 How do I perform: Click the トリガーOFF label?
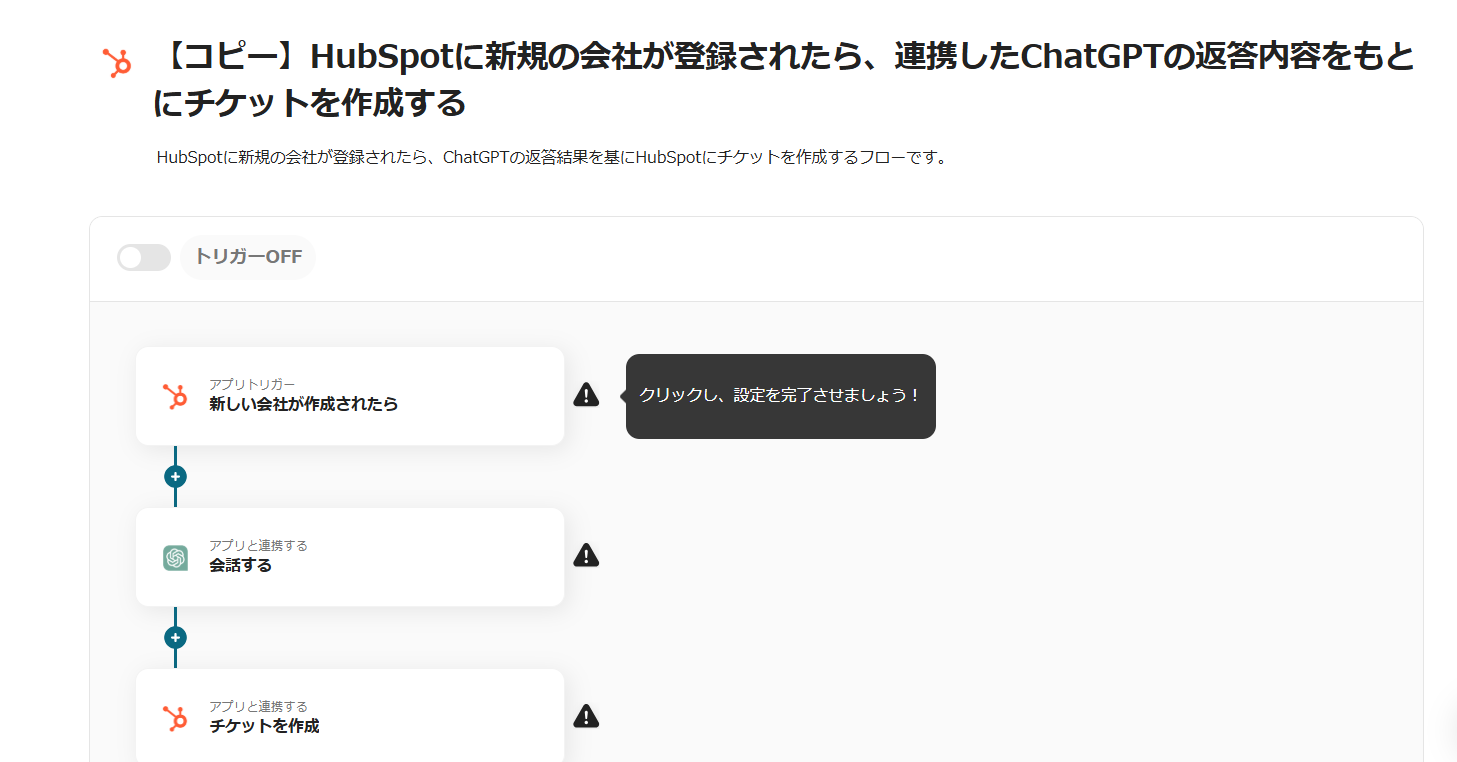[248, 257]
